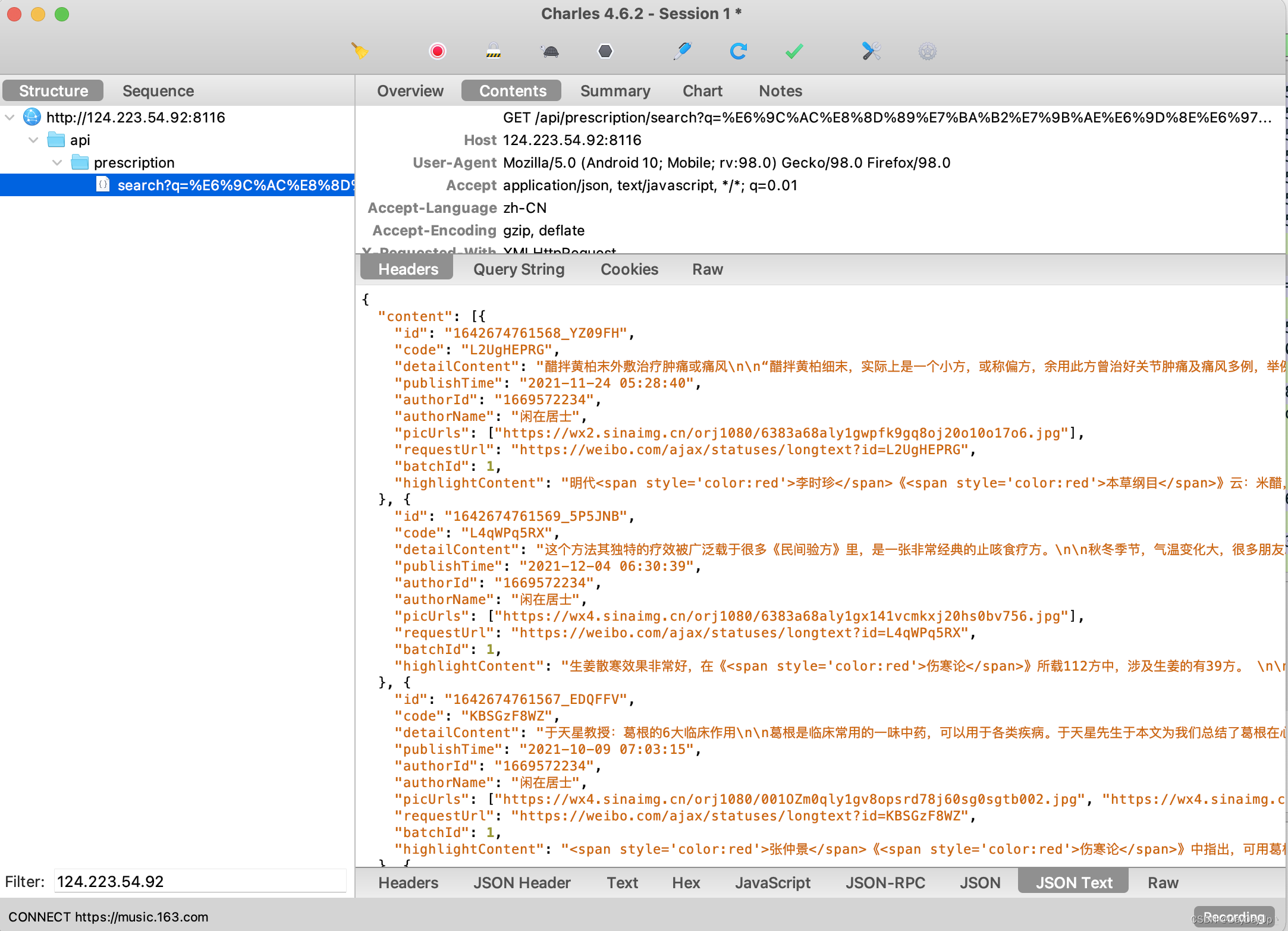
Task: Click the blue repeat request icon
Action: [x=738, y=51]
